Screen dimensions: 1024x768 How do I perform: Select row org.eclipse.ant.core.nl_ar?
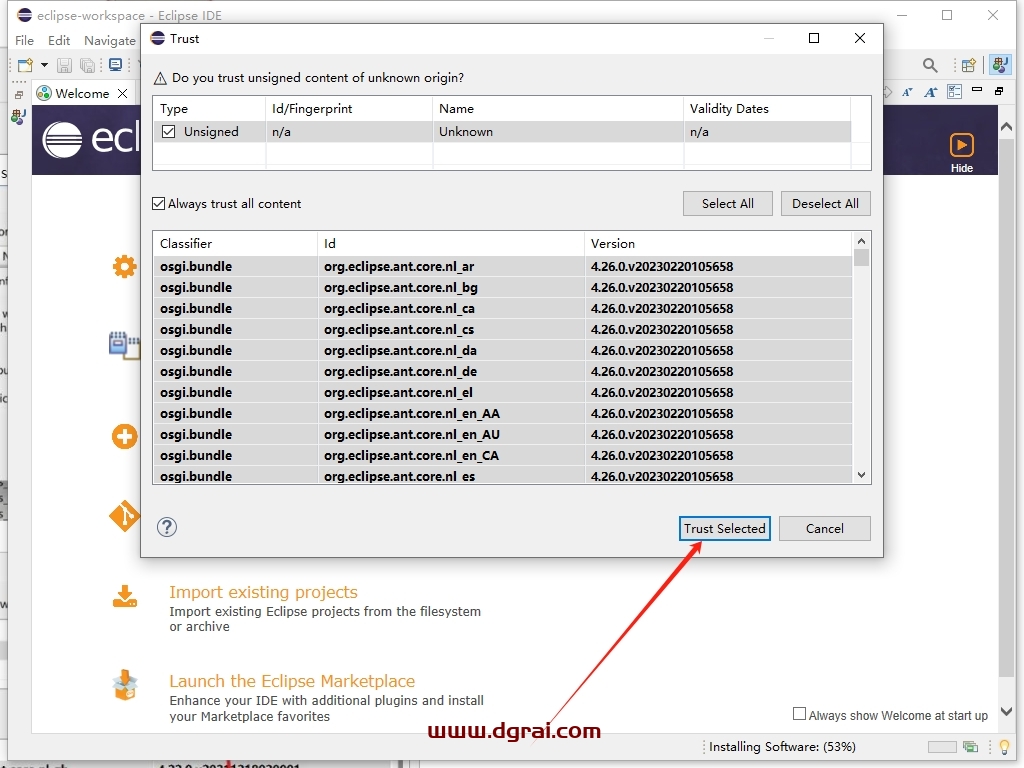tap(503, 266)
